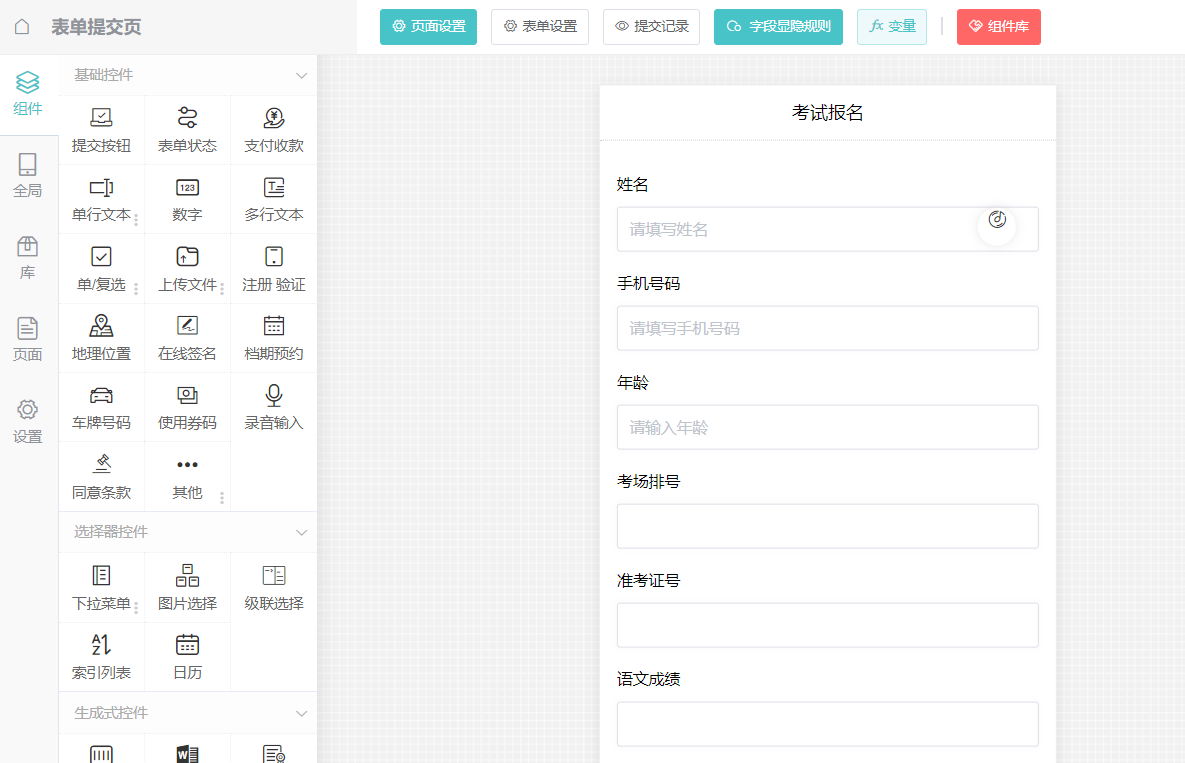The width and height of the screenshot is (1185, 763).
Task: Add the 录音输入 voice recording component
Action: (273, 407)
